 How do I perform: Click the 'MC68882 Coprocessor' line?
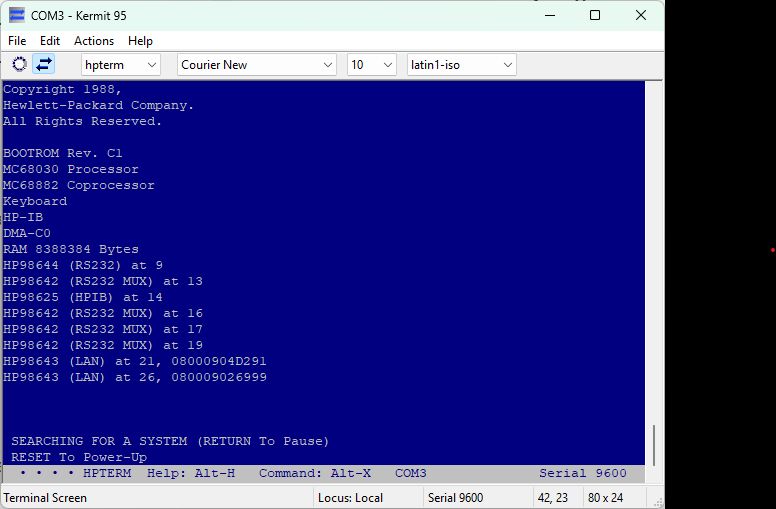coord(79,185)
